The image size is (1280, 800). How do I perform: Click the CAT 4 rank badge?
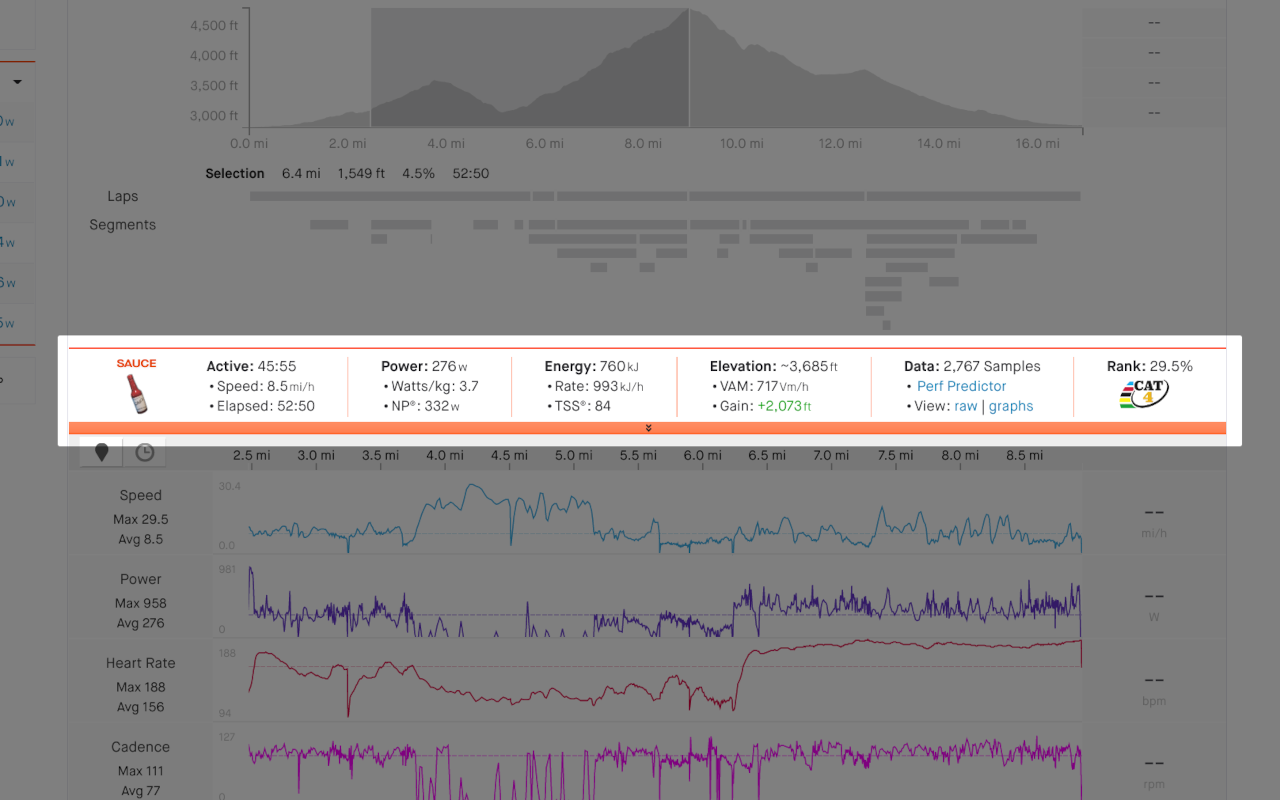point(1144,394)
